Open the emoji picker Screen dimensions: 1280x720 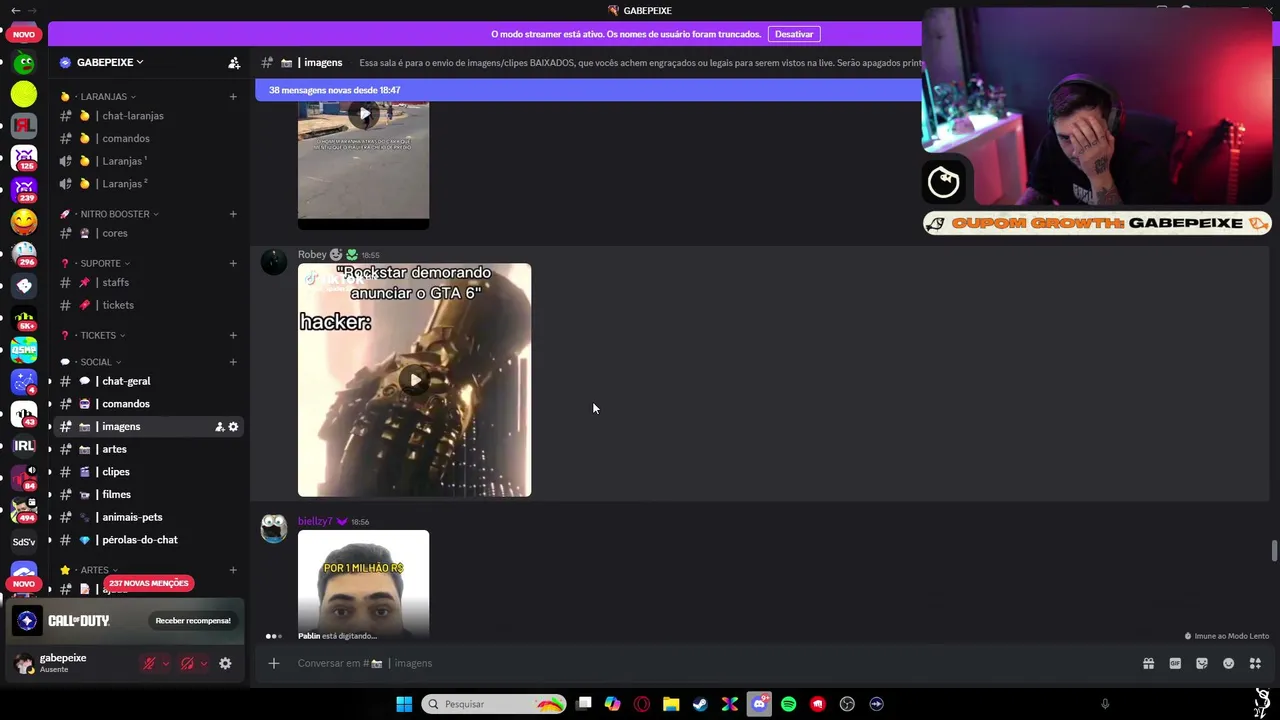1228,663
